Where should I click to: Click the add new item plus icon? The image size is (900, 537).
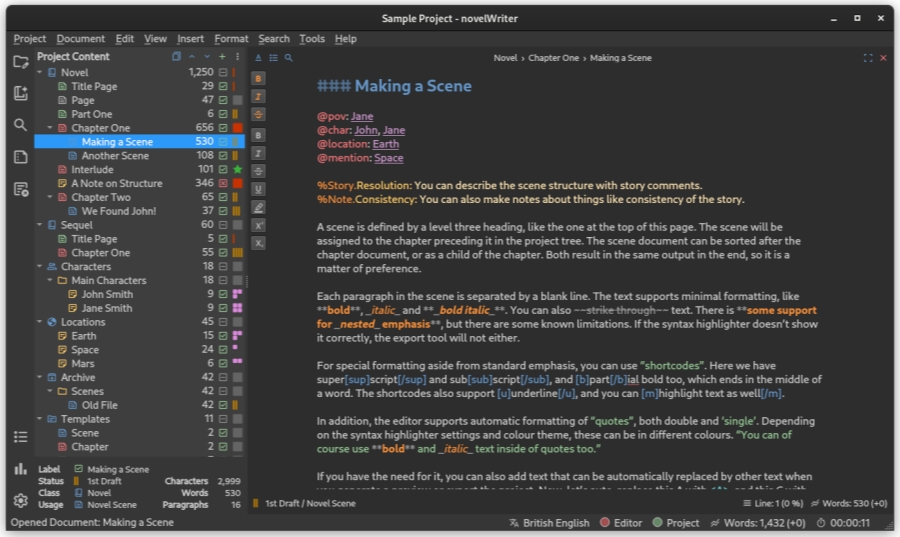[x=222, y=57]
